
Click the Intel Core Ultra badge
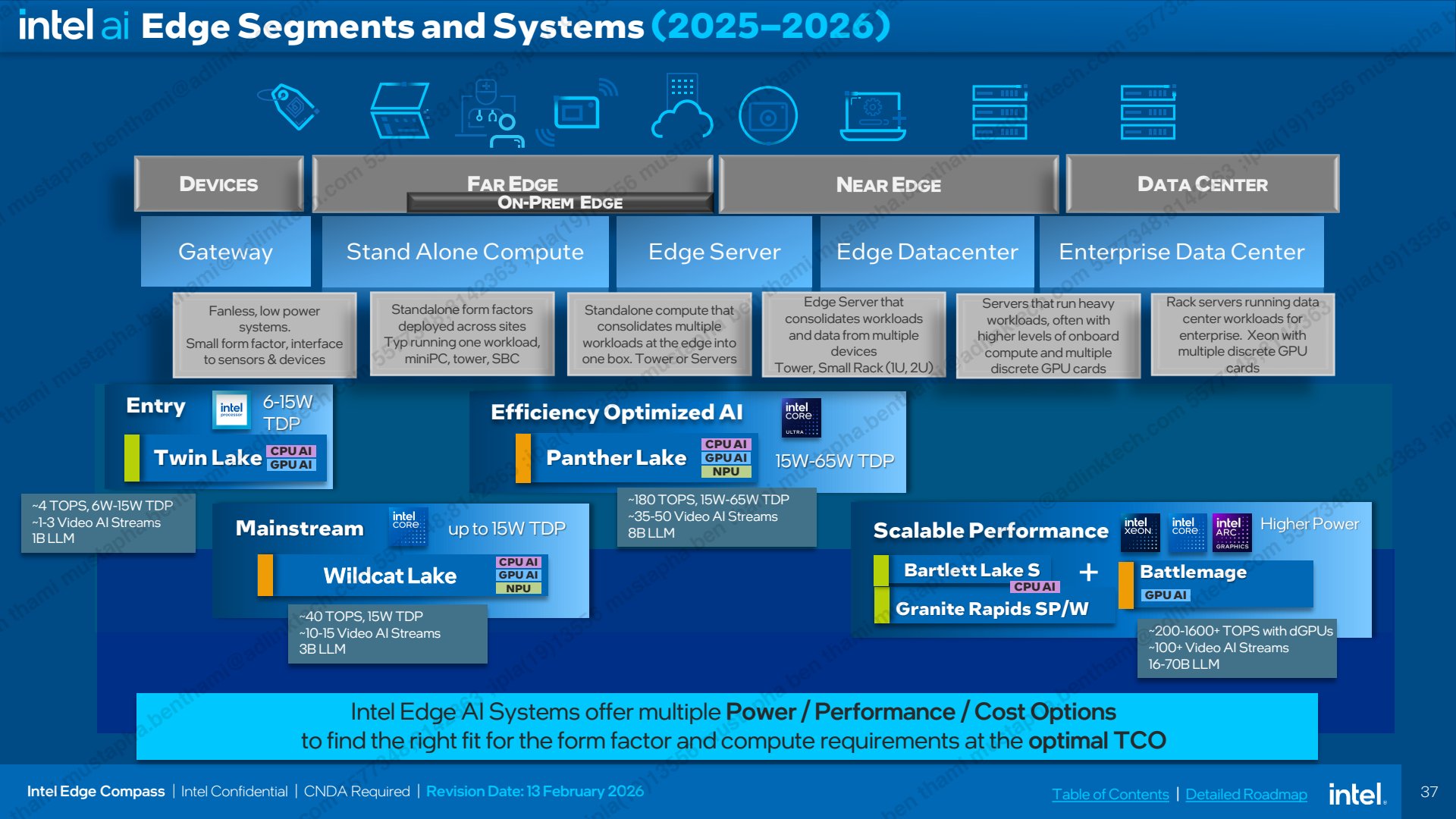(801, 419)
